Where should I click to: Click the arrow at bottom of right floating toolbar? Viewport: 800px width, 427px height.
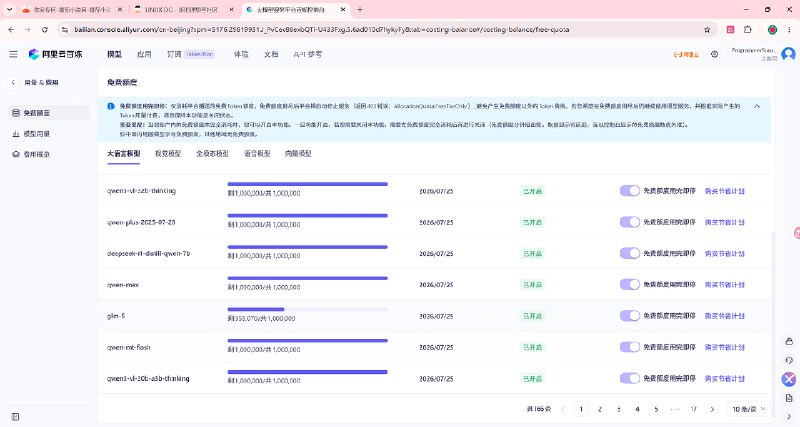click(x=789, y=417)
